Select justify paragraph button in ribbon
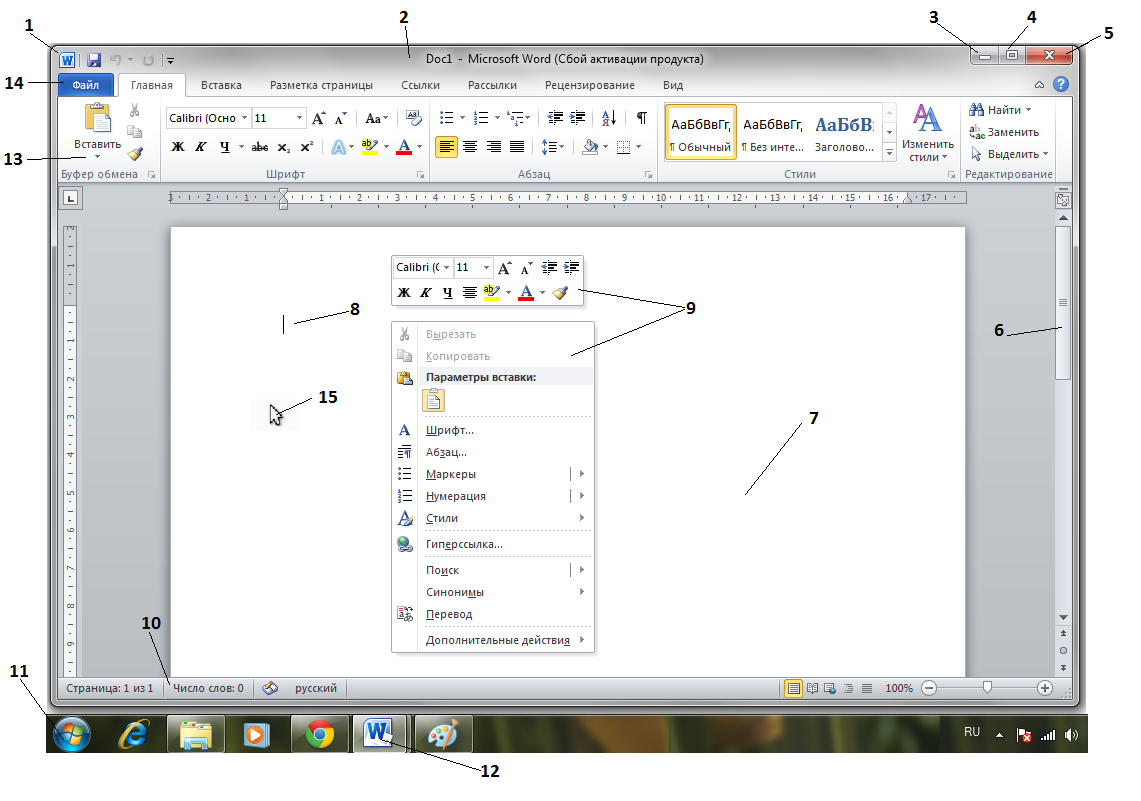Screen dimensions: 1141x801 [x=517, y=147]
